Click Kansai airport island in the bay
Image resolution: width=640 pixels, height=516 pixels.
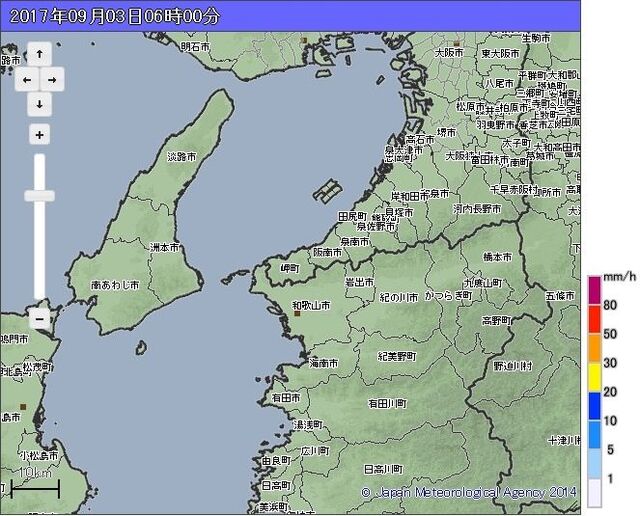point(328,191)
